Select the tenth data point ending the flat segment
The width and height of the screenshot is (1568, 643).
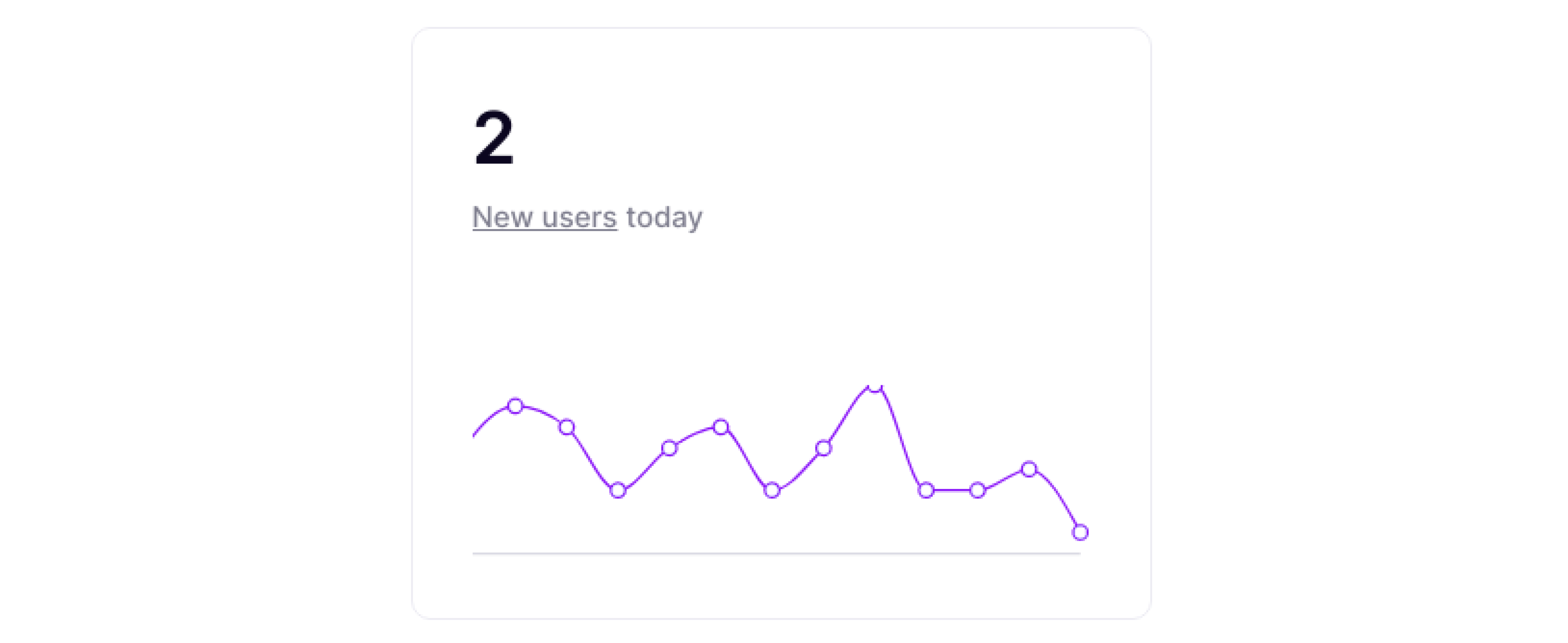click(978, 490)
